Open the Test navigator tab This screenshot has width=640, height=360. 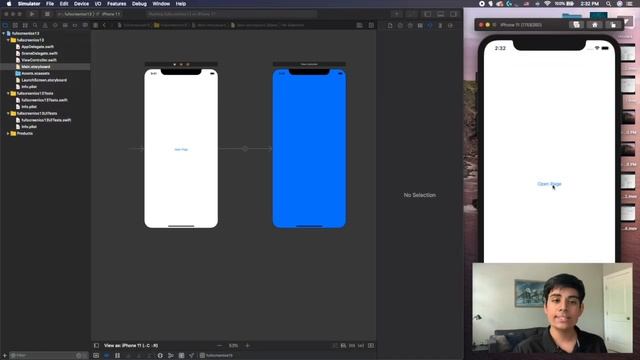click(x=55, y=25)
